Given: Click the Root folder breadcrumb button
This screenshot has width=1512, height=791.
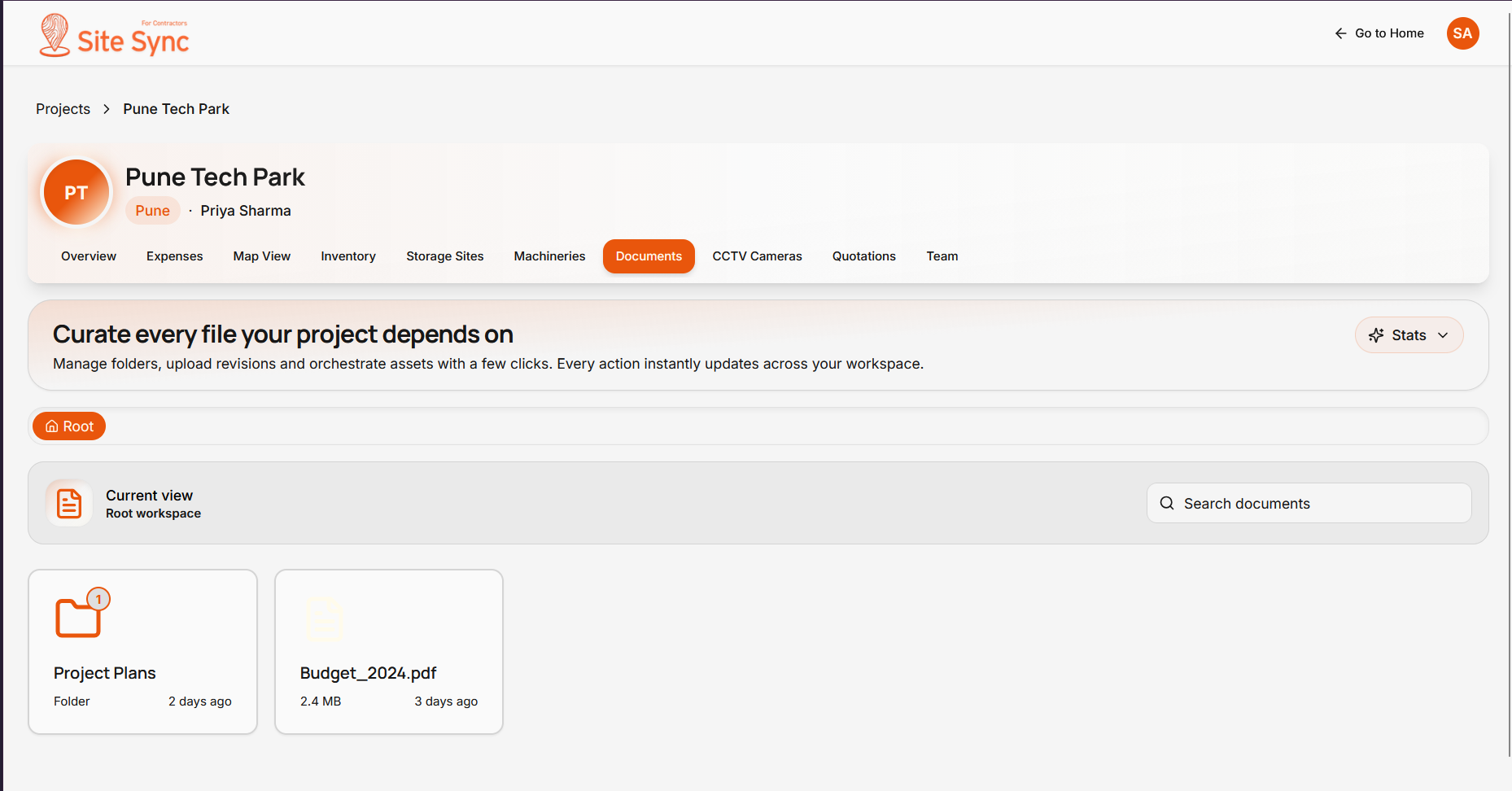Looking at the screenshot, I should pyautogui.click(x=69, y=426).
